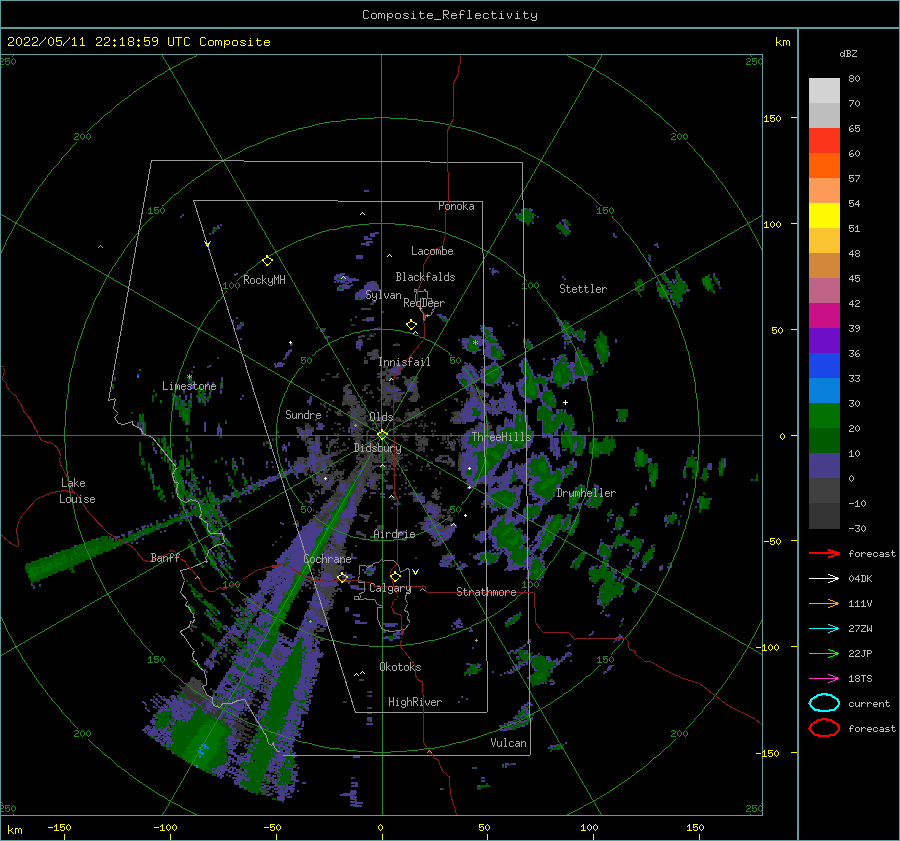Click the Okotoks label
This screenshot has height=841, width=900.
tap(400, 667)
